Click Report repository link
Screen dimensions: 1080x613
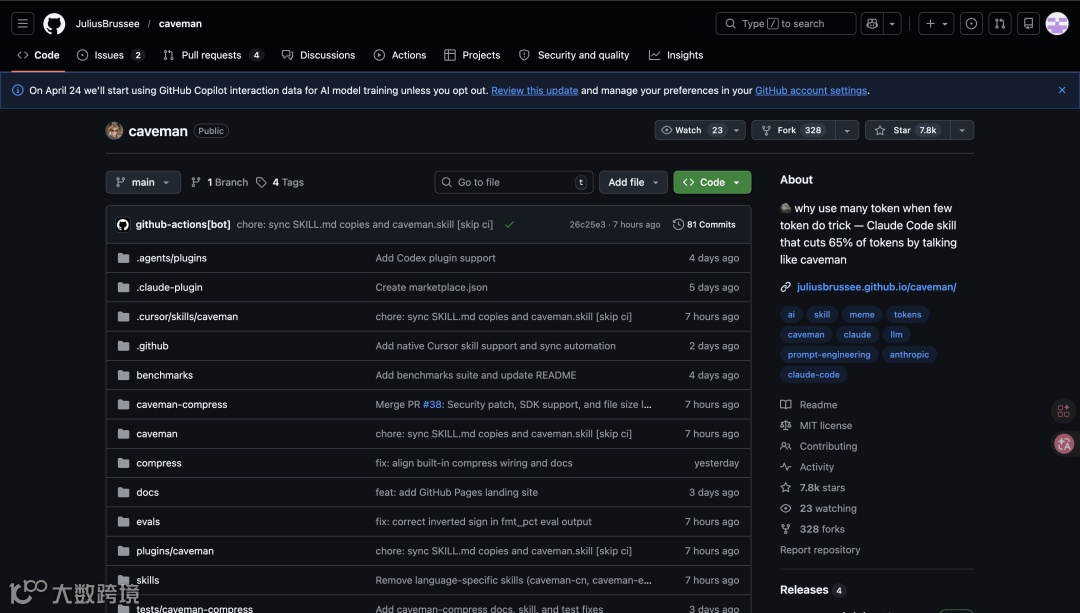point(820,550)
